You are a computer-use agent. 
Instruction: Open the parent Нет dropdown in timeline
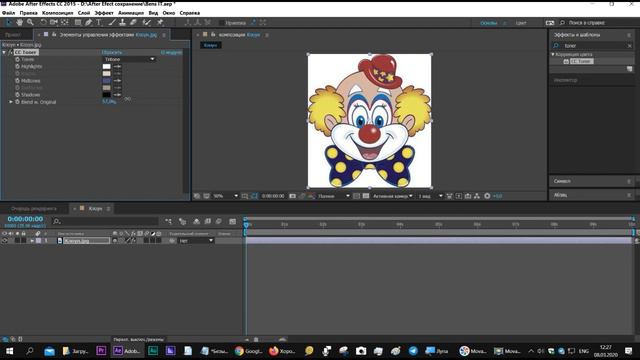[196, 241]
